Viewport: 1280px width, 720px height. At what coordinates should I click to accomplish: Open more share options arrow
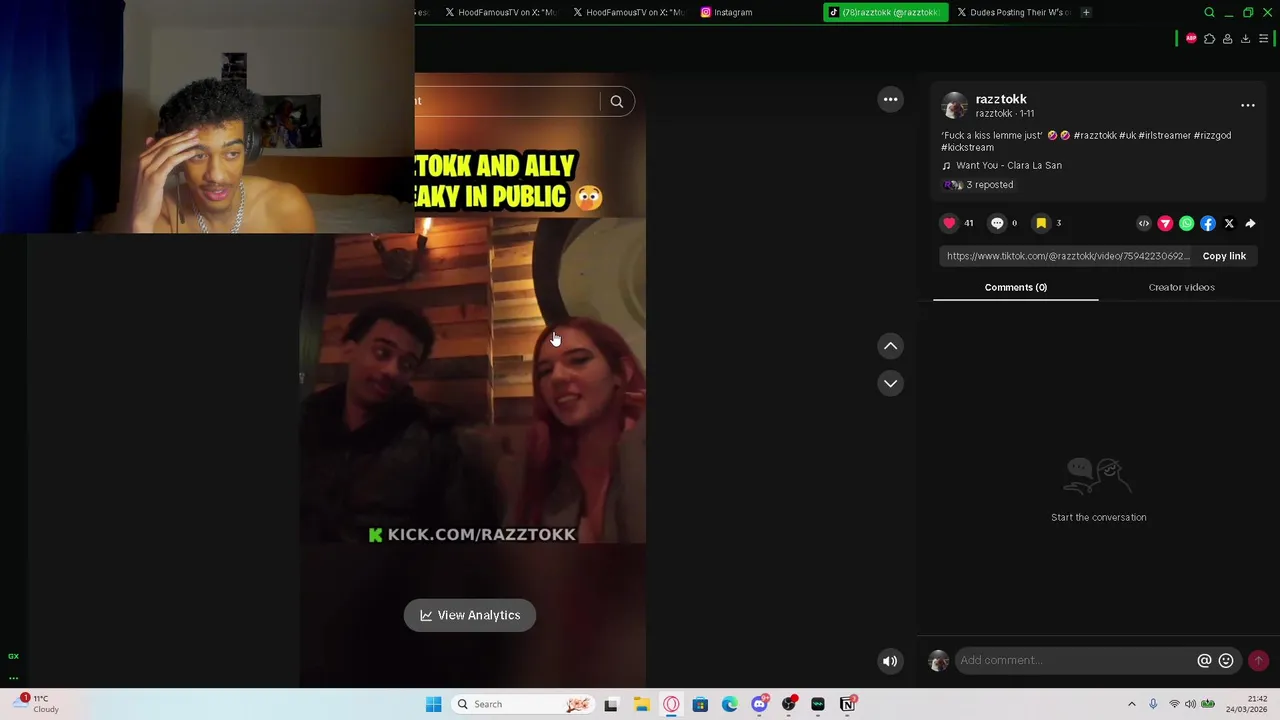(x=1250, y=224)
